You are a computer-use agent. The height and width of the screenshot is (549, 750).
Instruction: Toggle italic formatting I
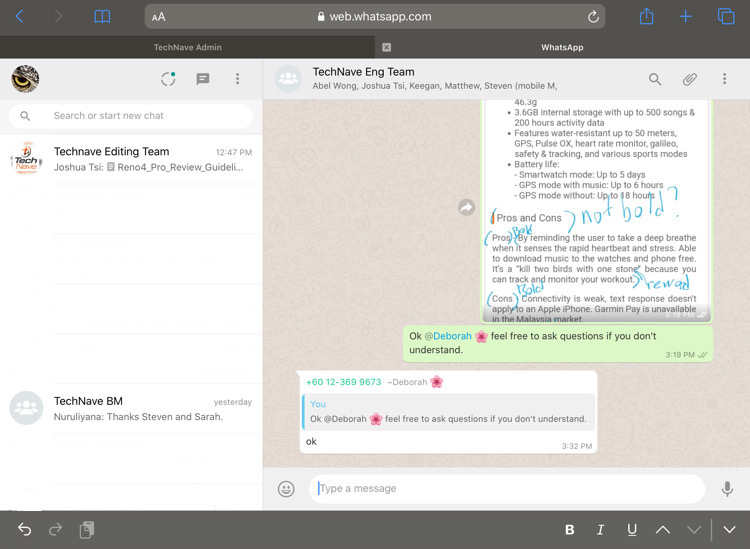coord(600,529)
